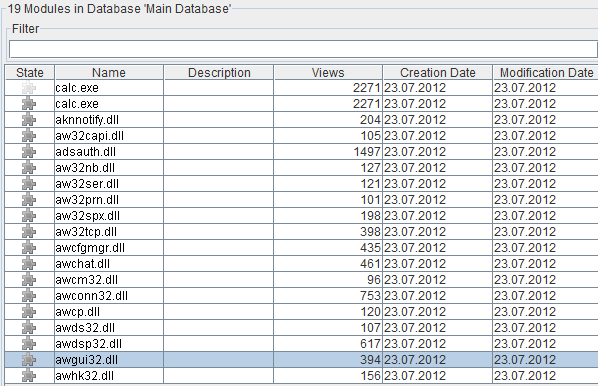The image size is (598, 386).
Task: Select the awcfgmgr.dll row by name
Action: 90,248
